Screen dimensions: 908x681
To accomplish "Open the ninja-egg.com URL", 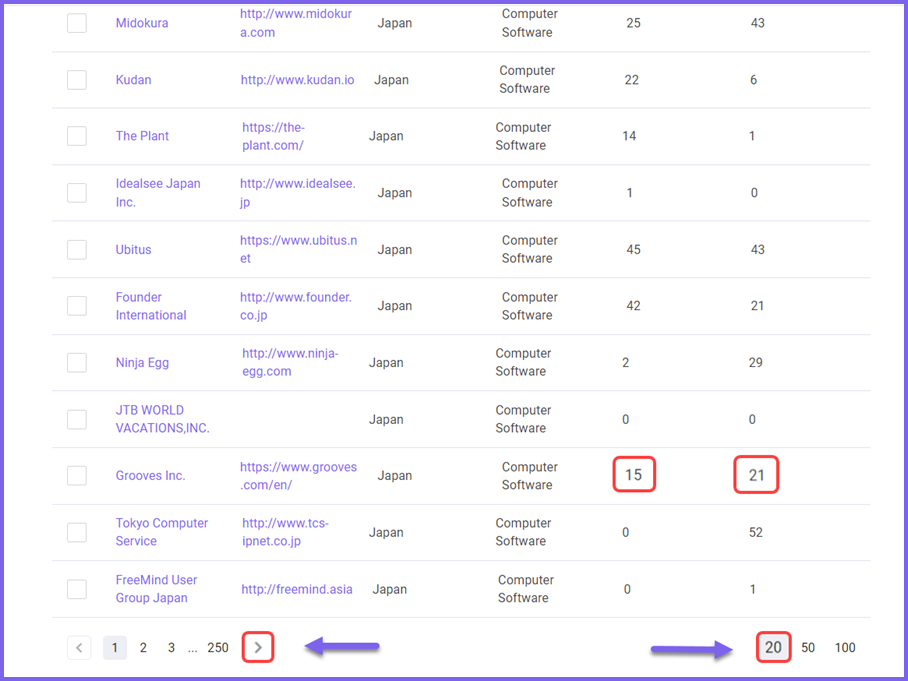I will pyautogui.click(x=290, y=363).
